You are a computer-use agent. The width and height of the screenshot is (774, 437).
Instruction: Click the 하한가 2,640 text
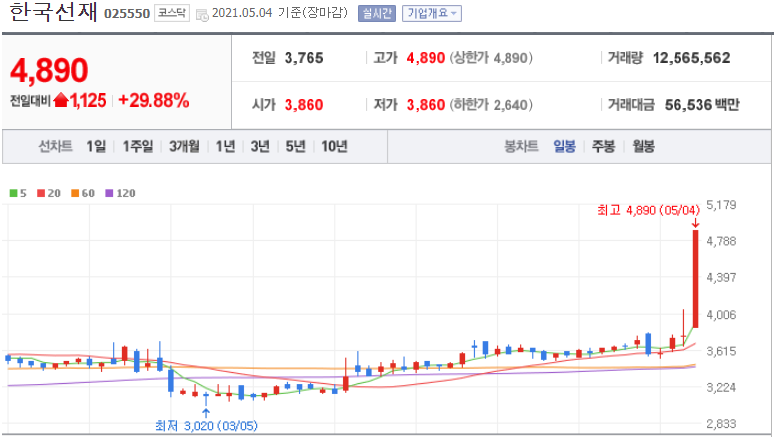[491, 105]
